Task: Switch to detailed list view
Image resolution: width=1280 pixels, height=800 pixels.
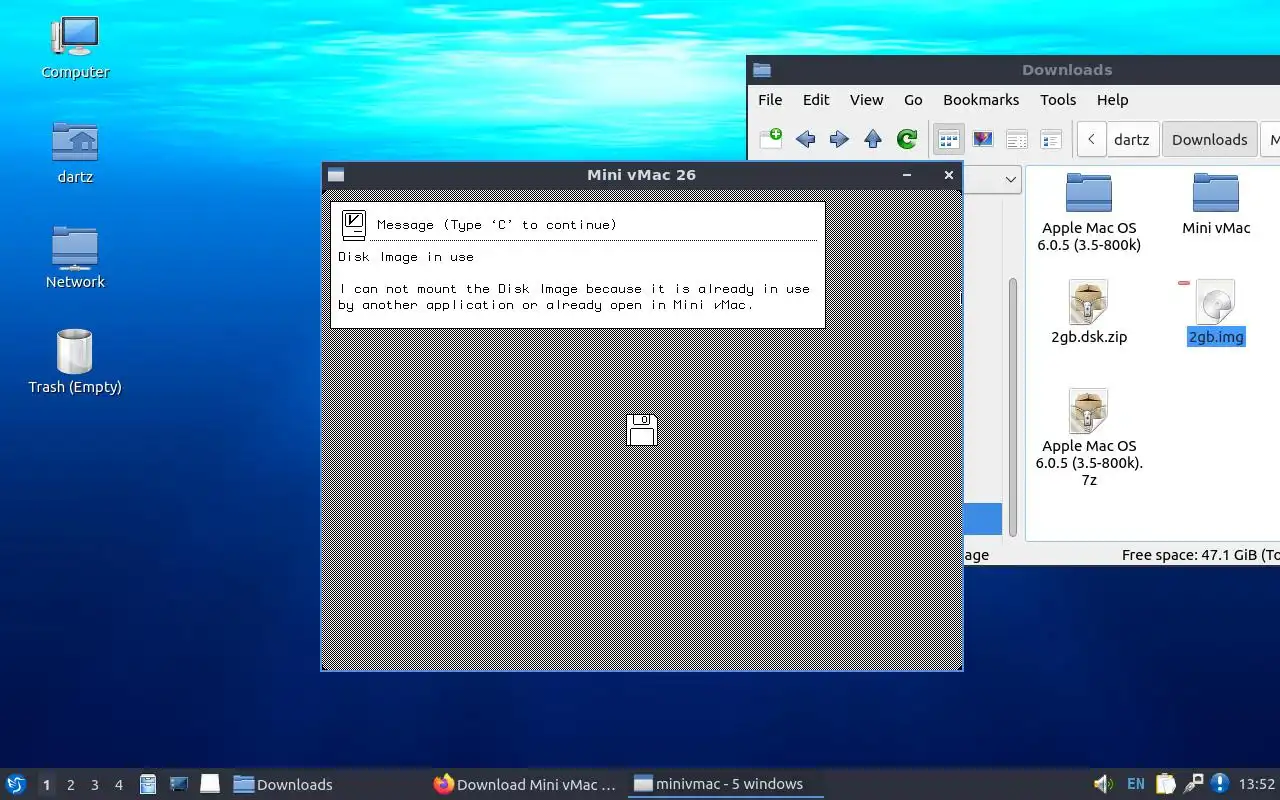Action: 1051,140
